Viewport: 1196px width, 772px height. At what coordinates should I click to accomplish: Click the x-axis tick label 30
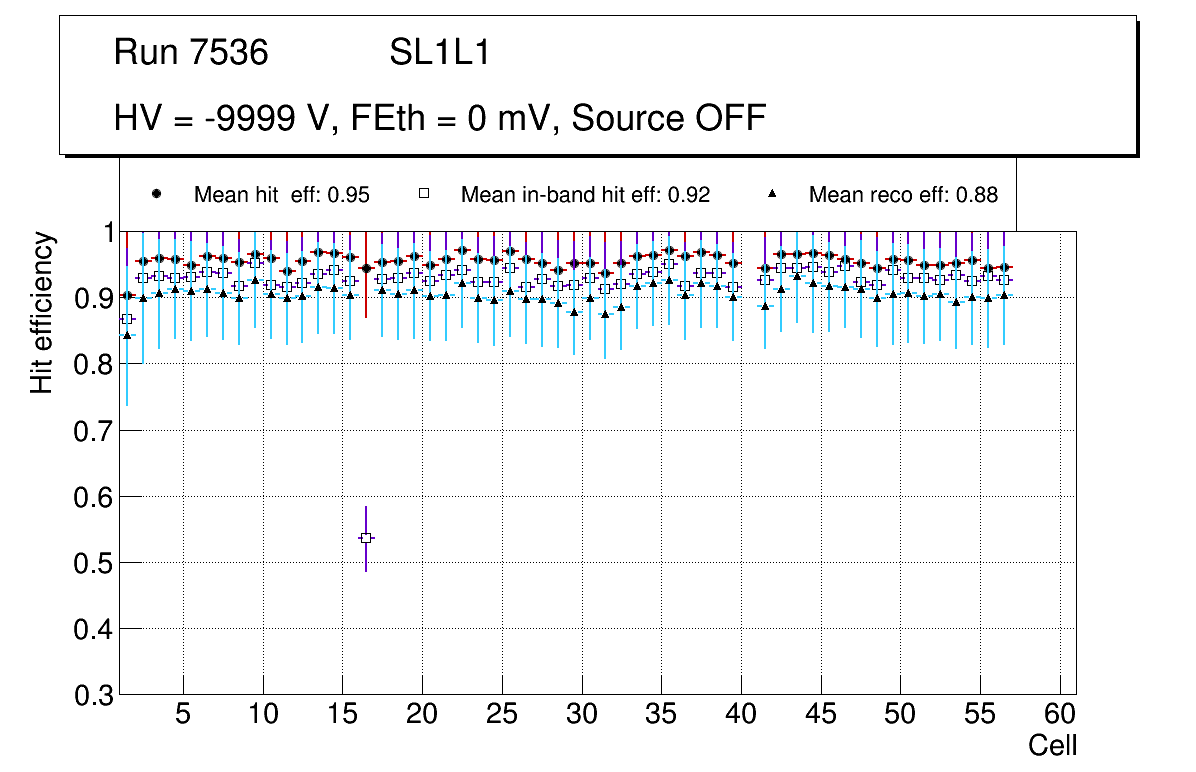[x=581, y=715]
